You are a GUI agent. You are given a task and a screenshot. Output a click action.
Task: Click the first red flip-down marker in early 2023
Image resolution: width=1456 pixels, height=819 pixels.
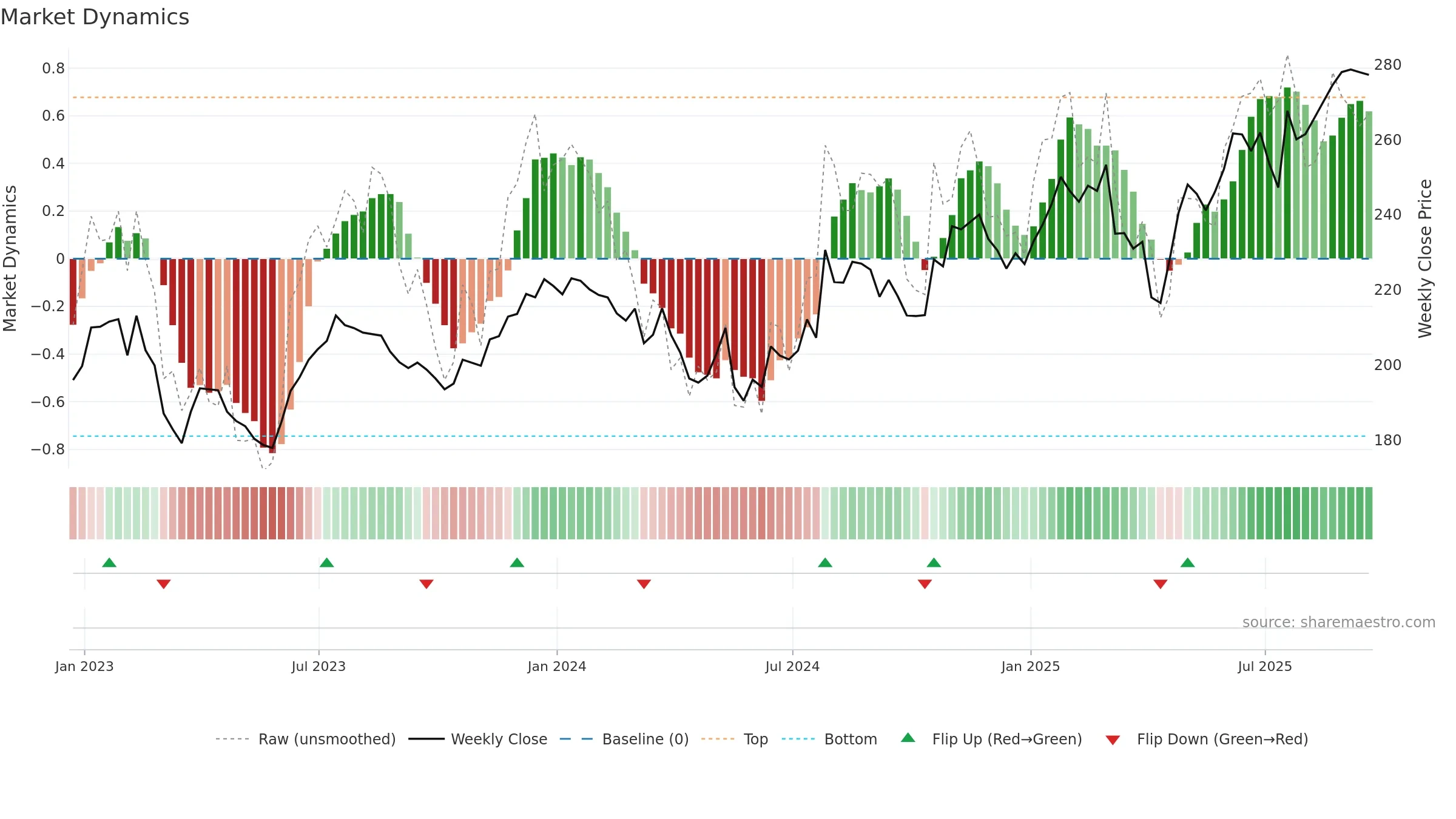(x=164, y=584)
